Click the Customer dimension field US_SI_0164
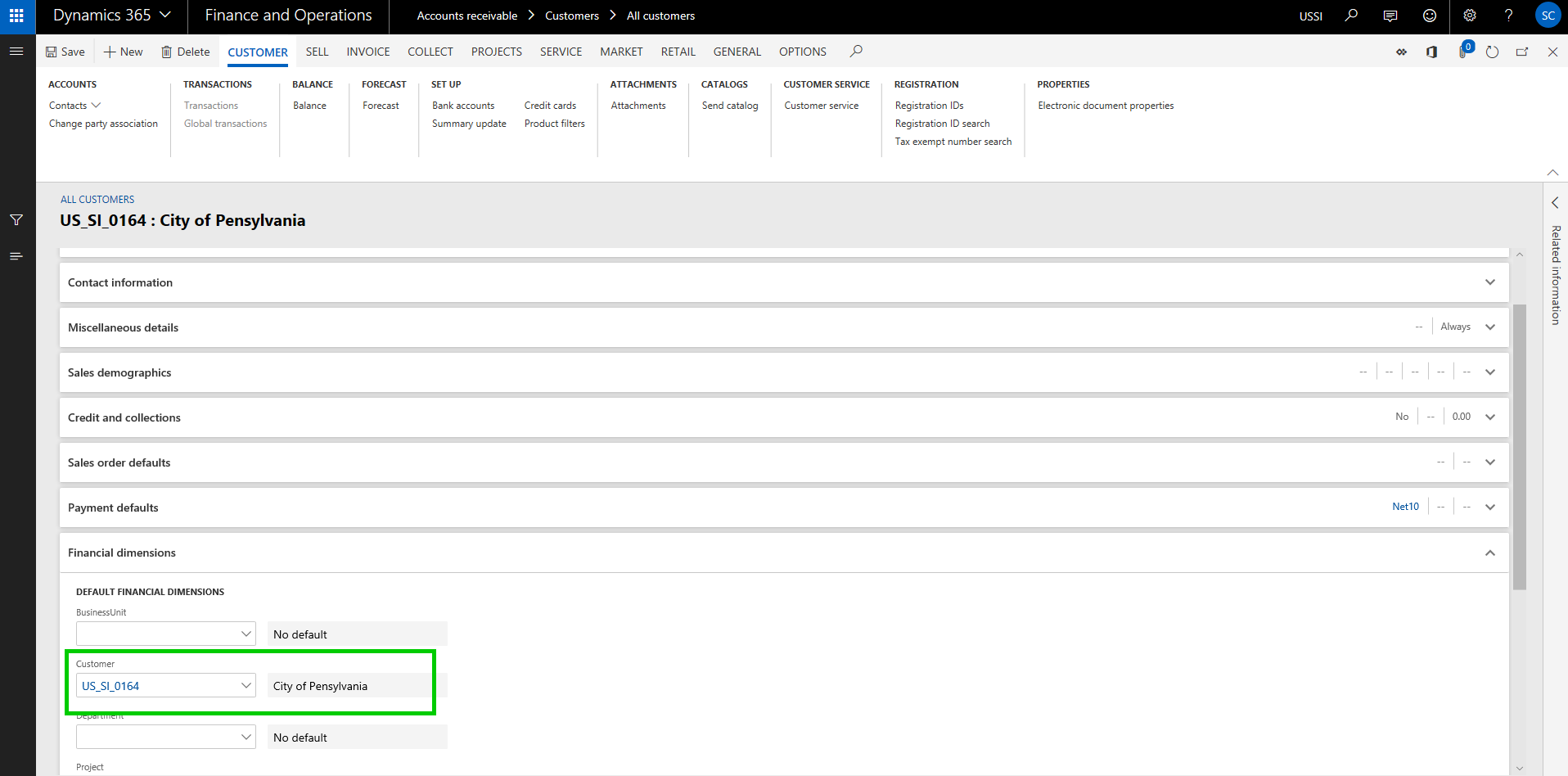 157,686
